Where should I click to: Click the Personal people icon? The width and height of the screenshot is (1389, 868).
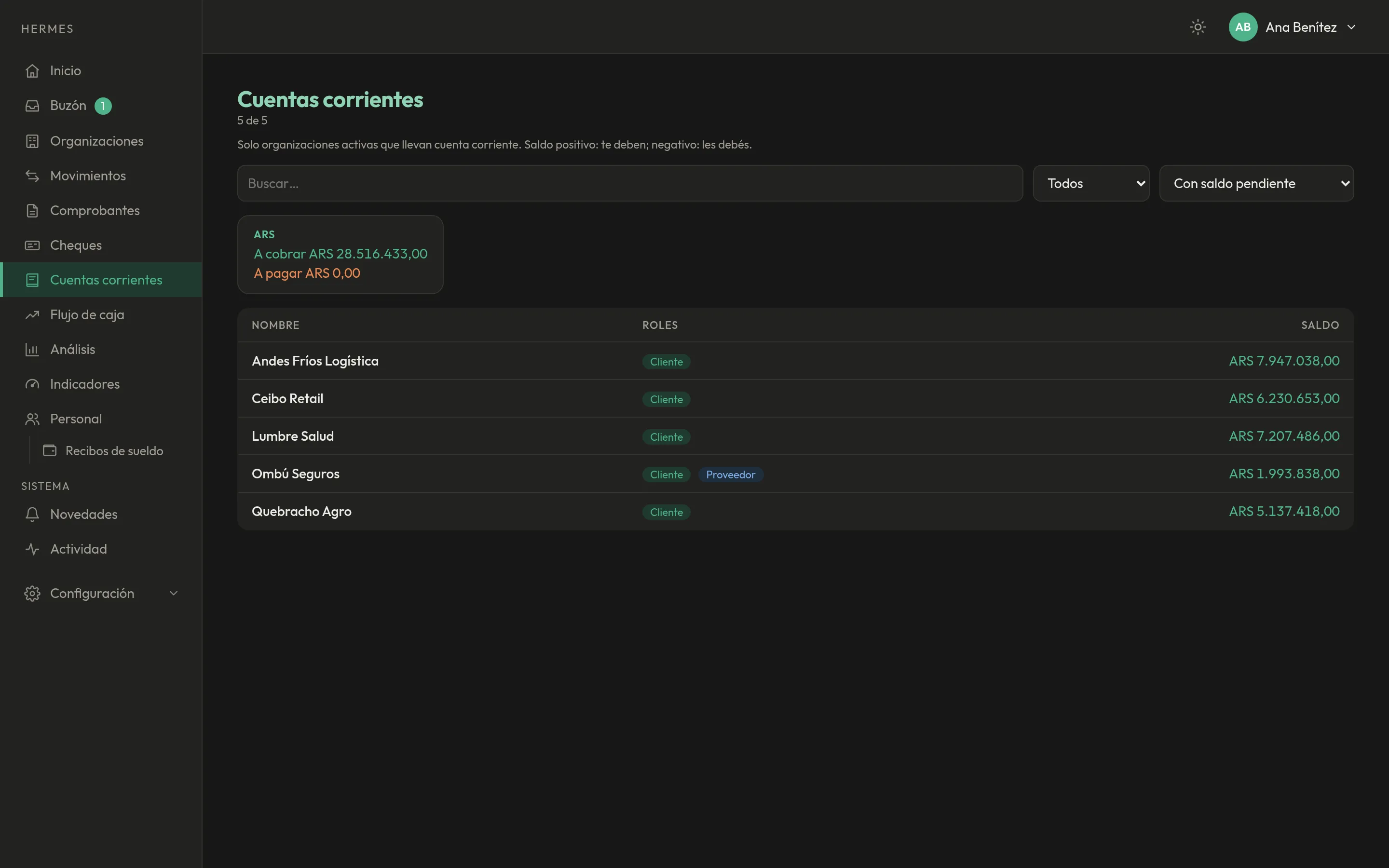click(32, 419)
